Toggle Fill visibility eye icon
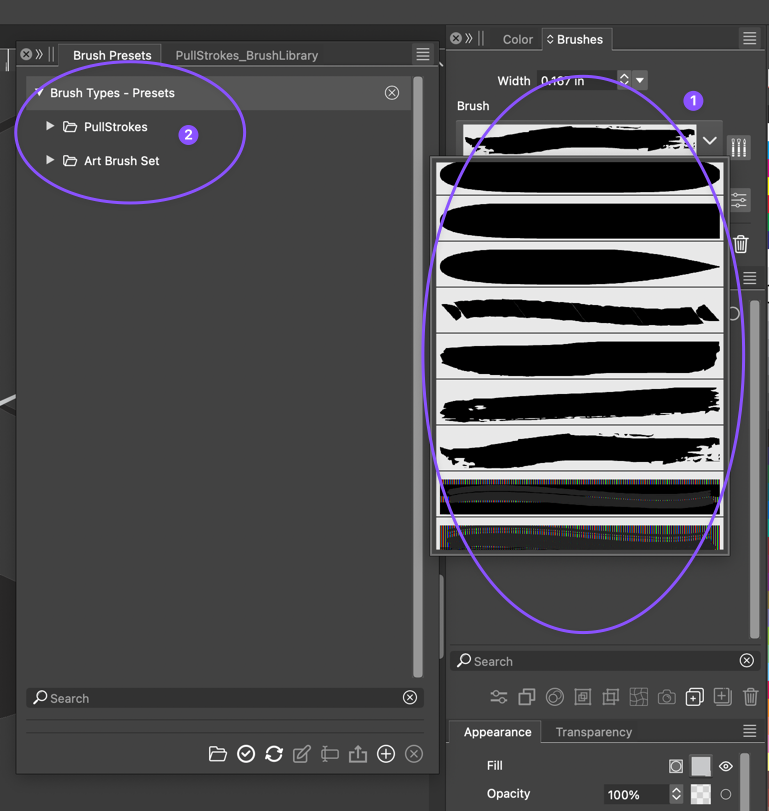769x811 pixels. coord(726,766)
